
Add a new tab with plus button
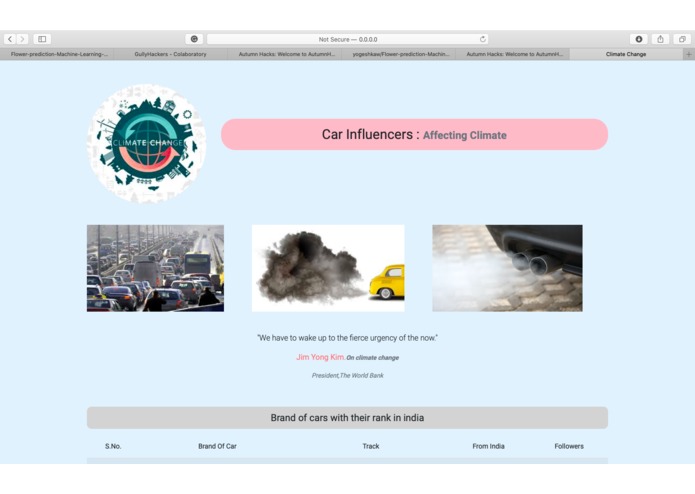(x=689, y=54)
